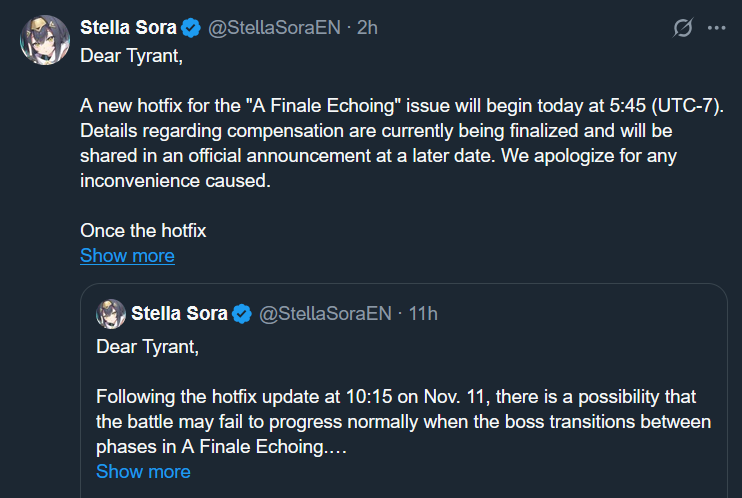The width and height of the screenshot is (742, 498).
Task: Open the Grok explain-this-post icon
Action: point(683,28)
